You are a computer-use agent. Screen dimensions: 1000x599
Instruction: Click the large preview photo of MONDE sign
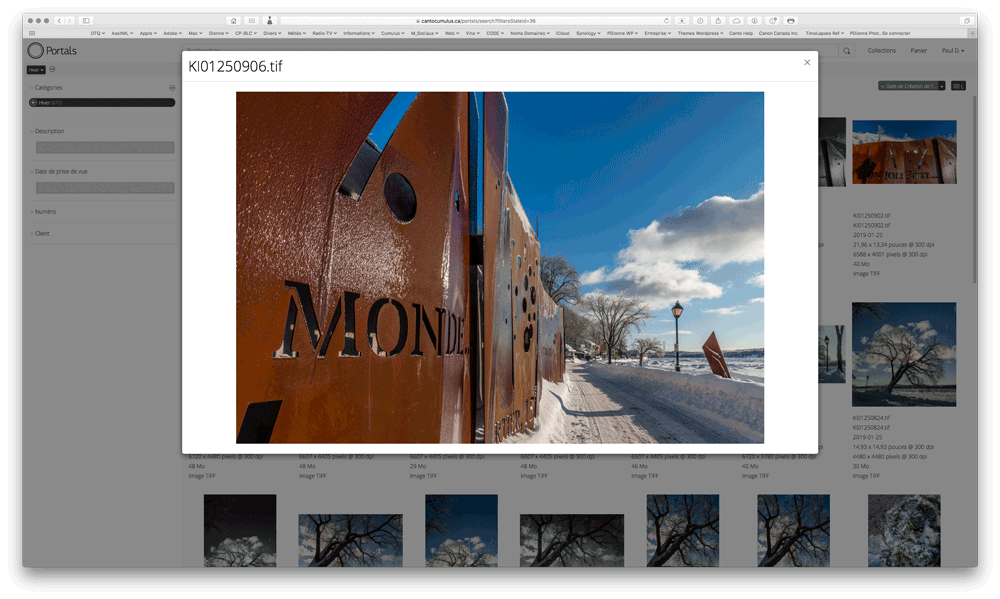point(500,267)
